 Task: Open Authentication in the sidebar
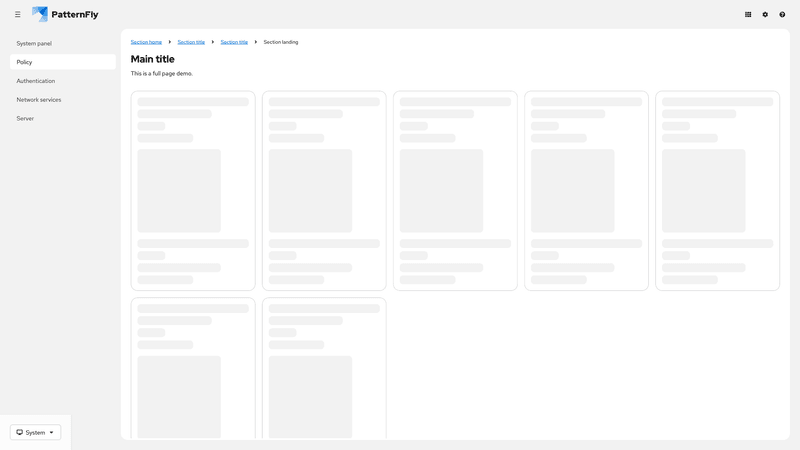(36, 81)
